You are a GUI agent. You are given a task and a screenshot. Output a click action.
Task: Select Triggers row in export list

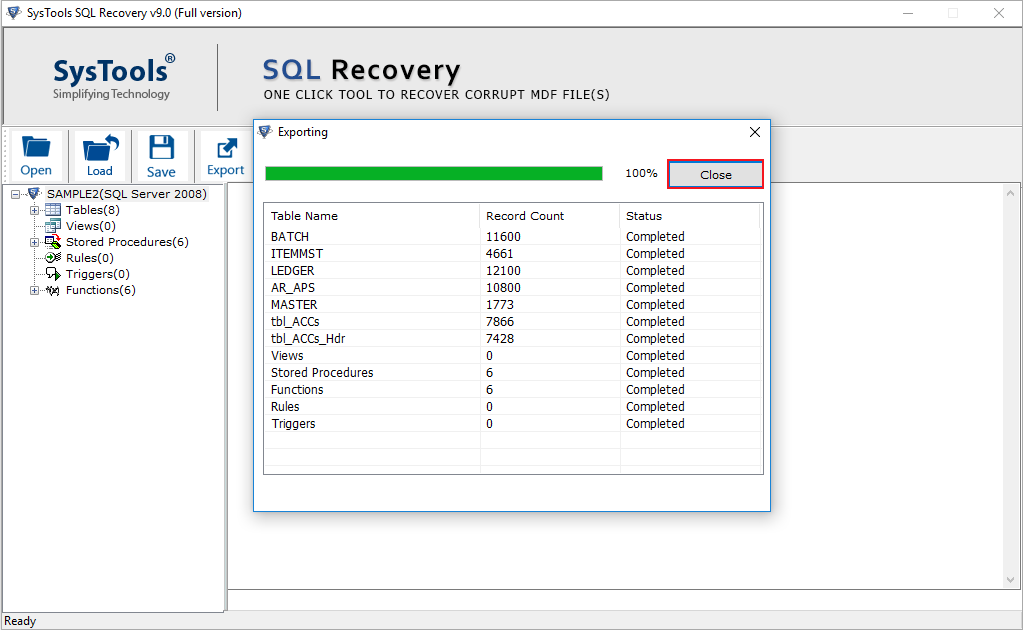[x=513, y=423]
